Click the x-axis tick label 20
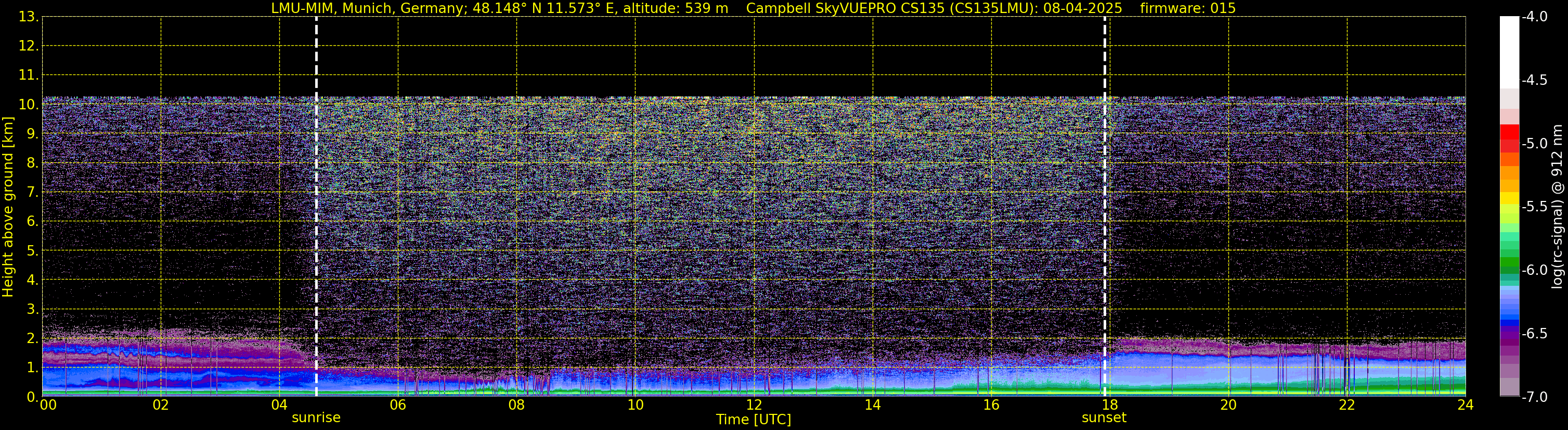The image size is (1568, 430). tap(1228, 405)
